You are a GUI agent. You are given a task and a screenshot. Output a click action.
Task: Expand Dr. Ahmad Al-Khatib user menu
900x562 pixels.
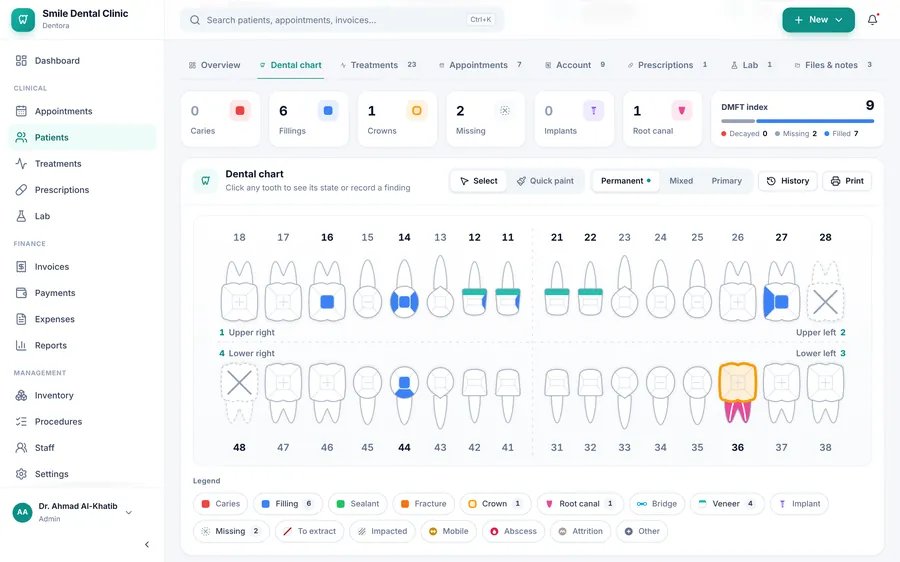pos(72,512)
